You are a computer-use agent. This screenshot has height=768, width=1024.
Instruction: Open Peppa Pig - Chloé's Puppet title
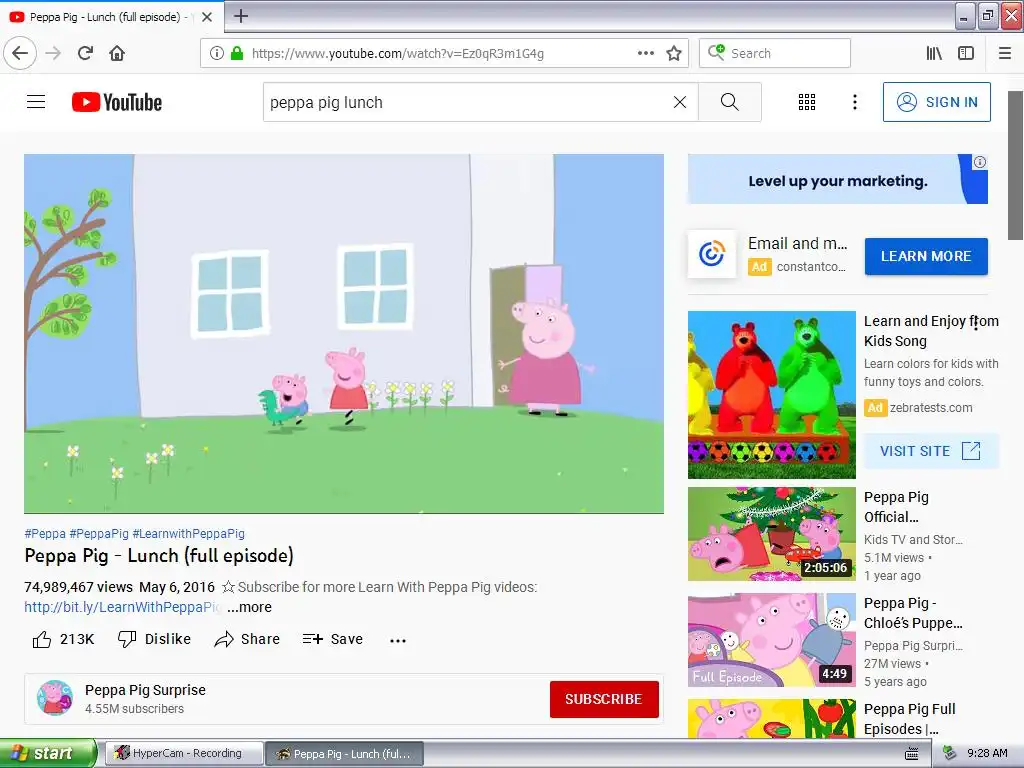(913, 613)
